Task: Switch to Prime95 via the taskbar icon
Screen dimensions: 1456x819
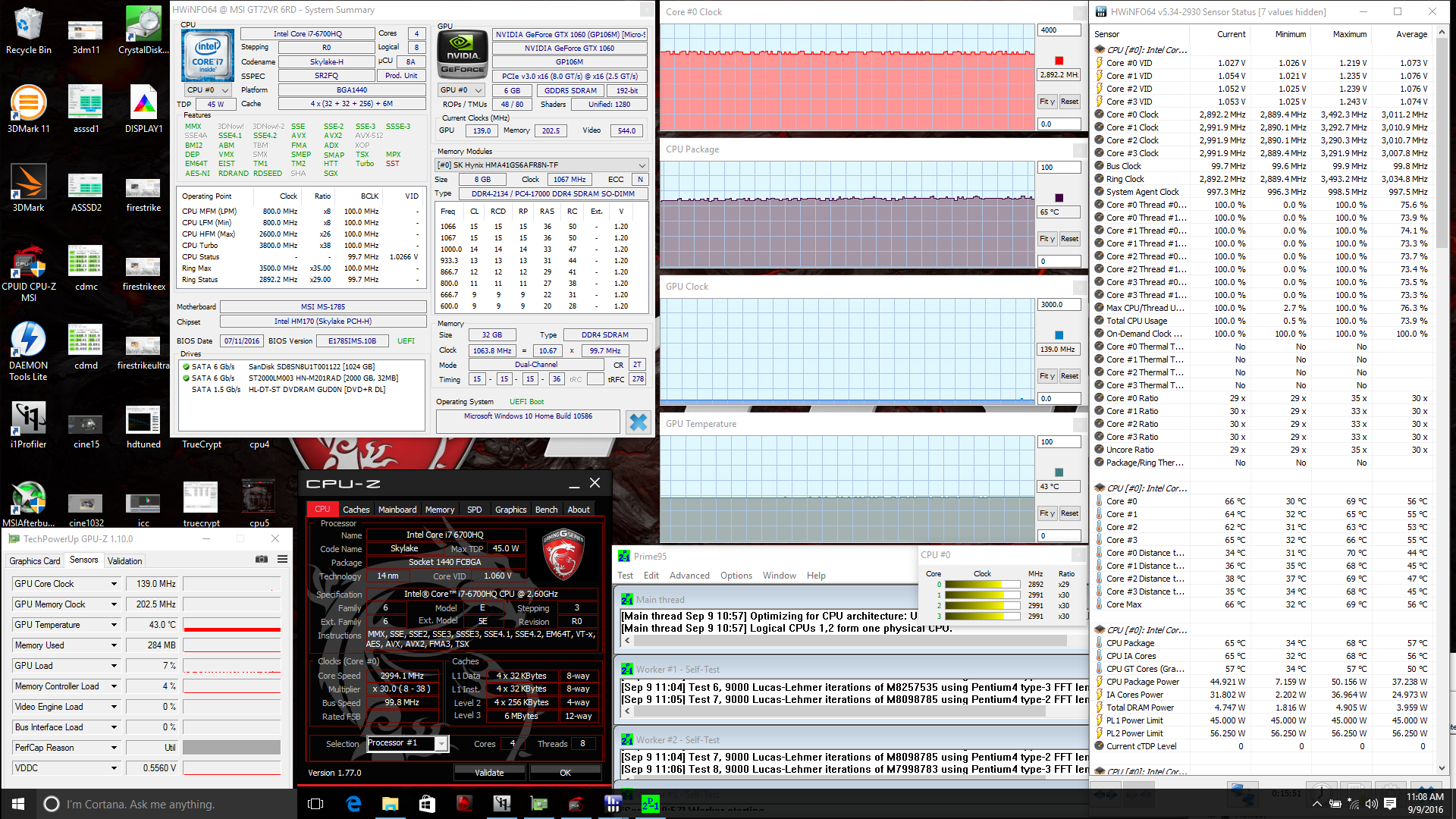Action: click(651, 804)
